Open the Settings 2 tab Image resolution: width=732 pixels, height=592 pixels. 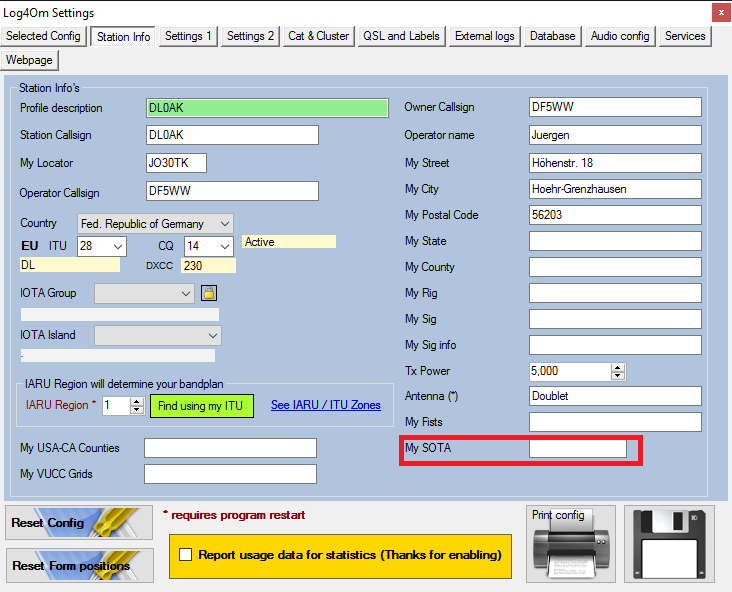(250, 36)
